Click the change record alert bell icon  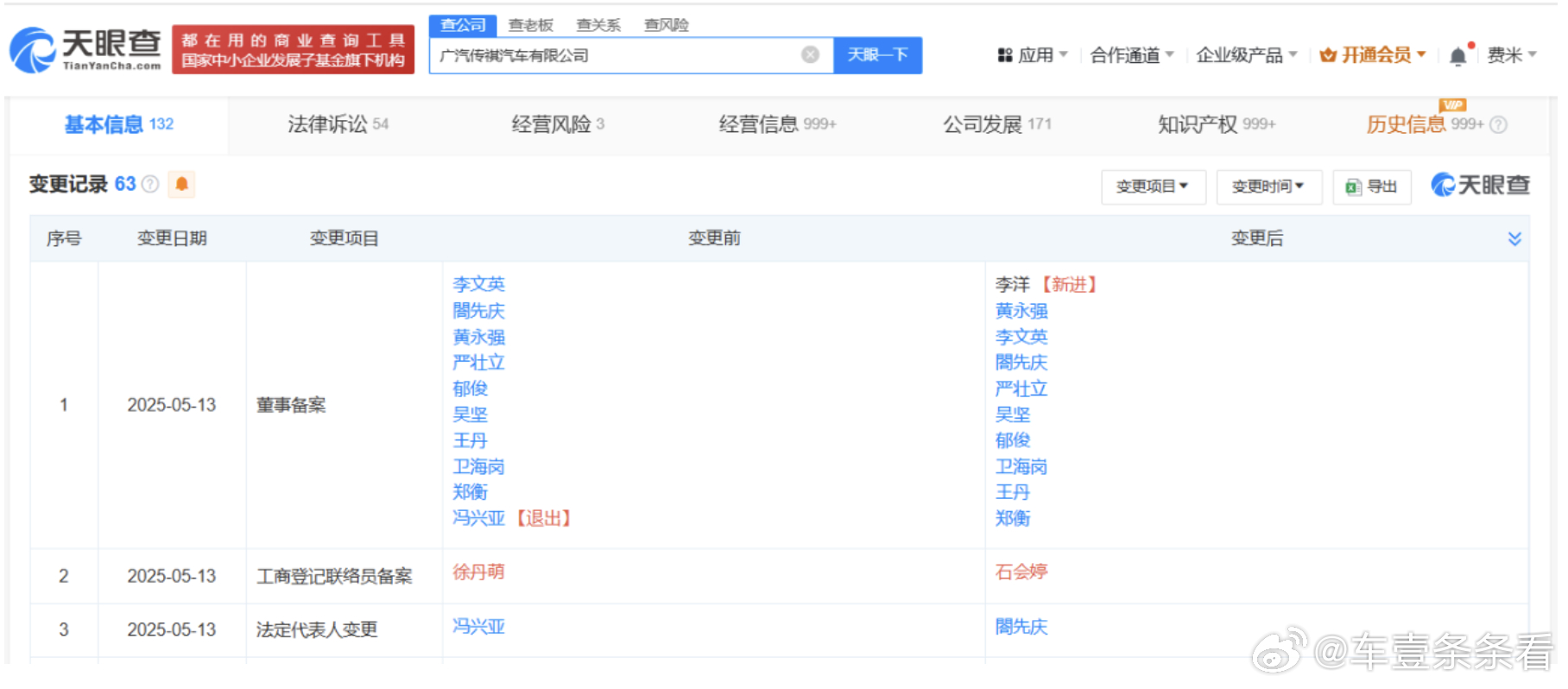(181, 184)
